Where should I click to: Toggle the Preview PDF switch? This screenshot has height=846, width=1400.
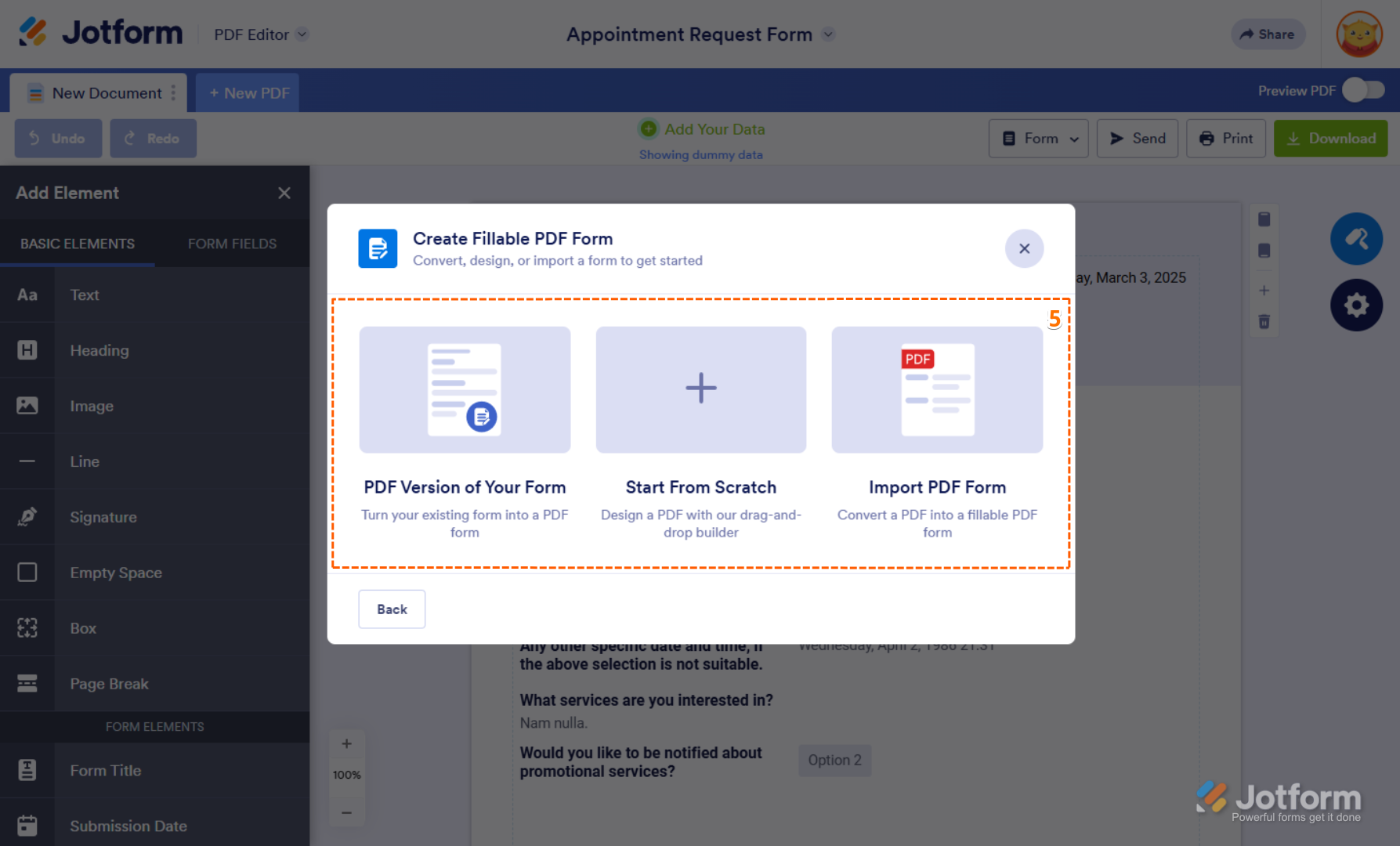[1363, 91]
